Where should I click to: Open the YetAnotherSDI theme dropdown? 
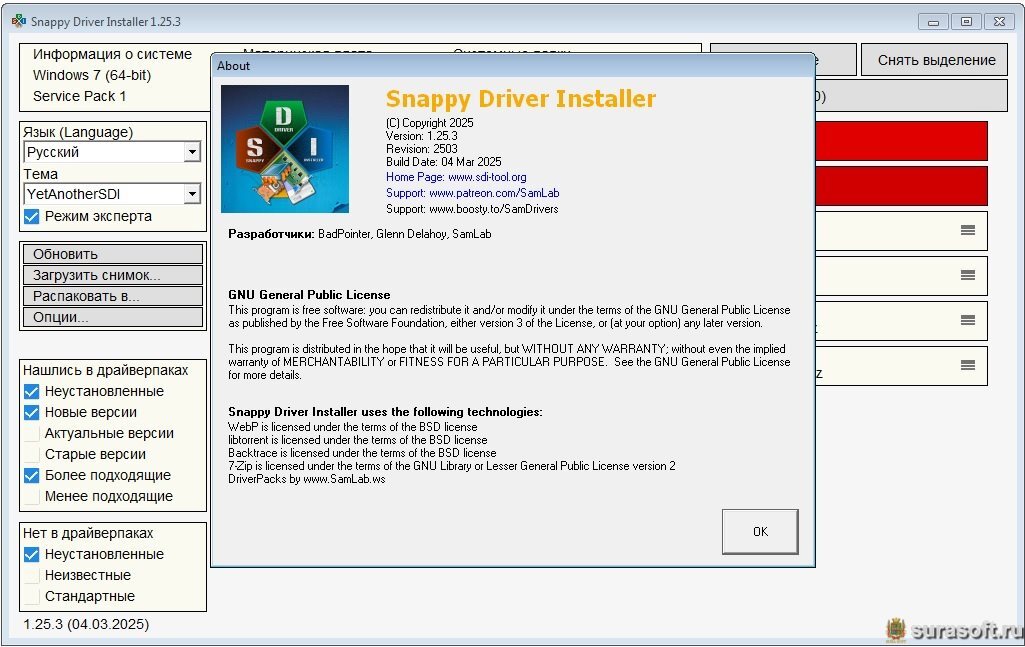pyautogui.click(x=112, y=194)
